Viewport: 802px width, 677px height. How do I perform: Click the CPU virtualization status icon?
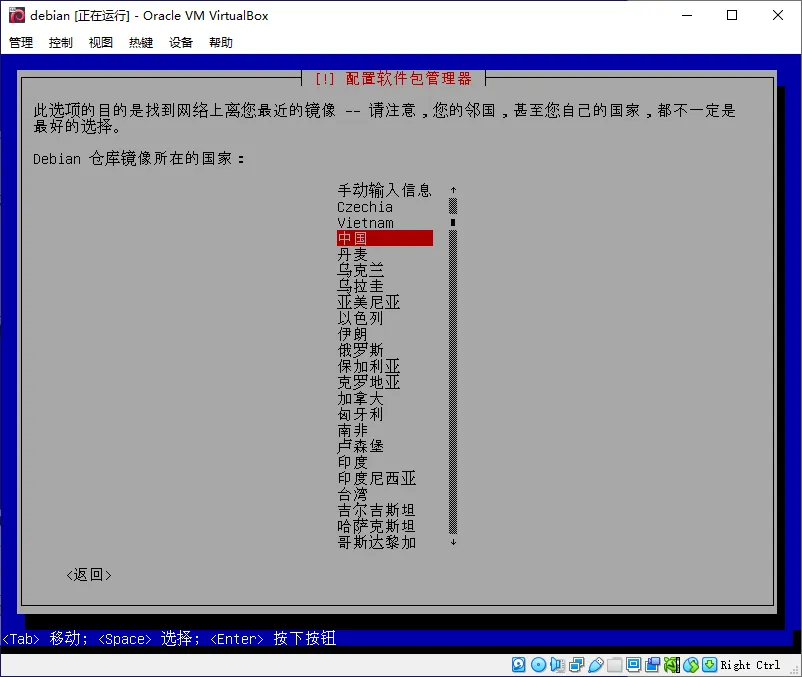tap(672, 665)
